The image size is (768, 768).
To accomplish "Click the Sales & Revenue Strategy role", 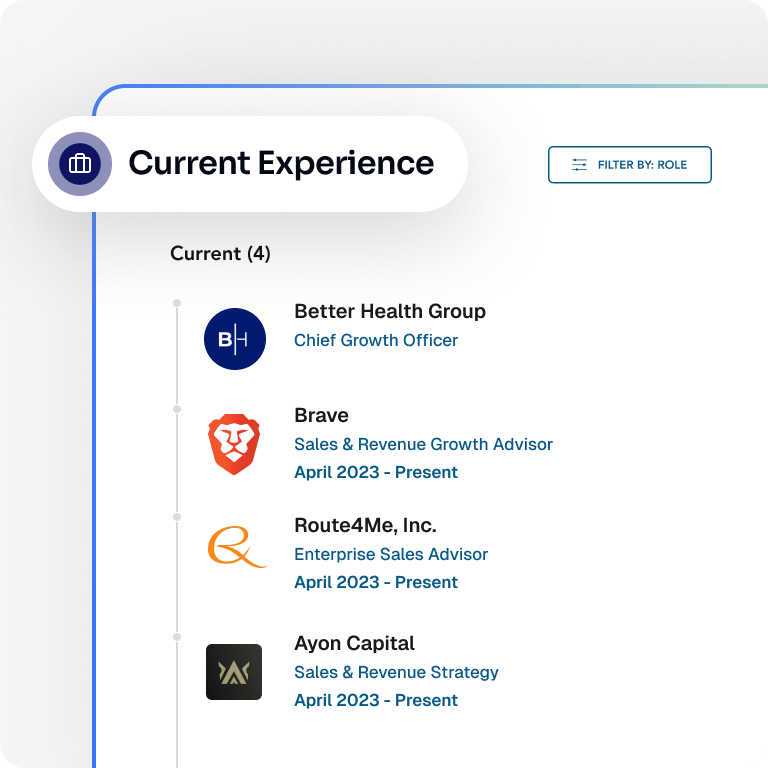I will pos(396,672).
